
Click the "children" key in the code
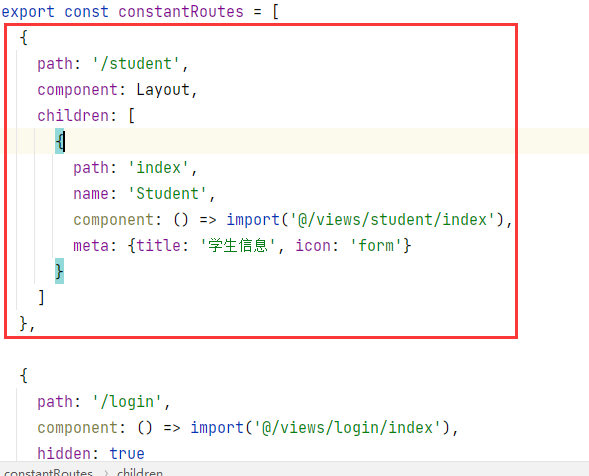coord(73,115)
